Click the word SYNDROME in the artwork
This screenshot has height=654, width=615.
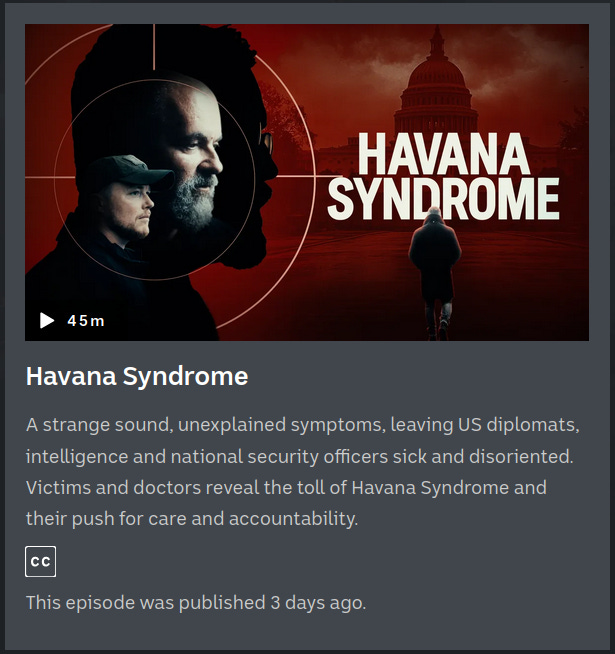pyautogui.click(x=443, y=199)
